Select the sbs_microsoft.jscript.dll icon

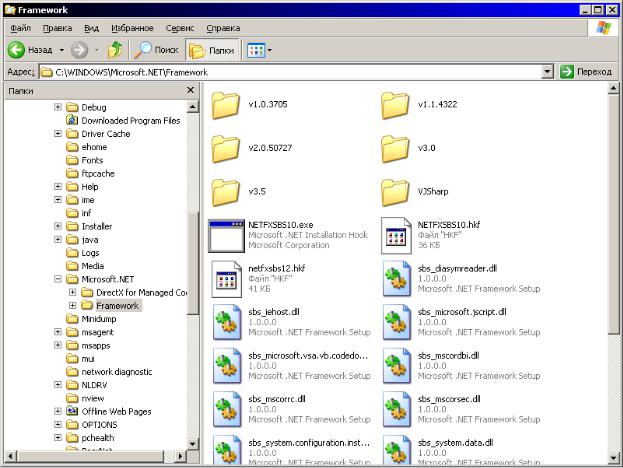396,323
